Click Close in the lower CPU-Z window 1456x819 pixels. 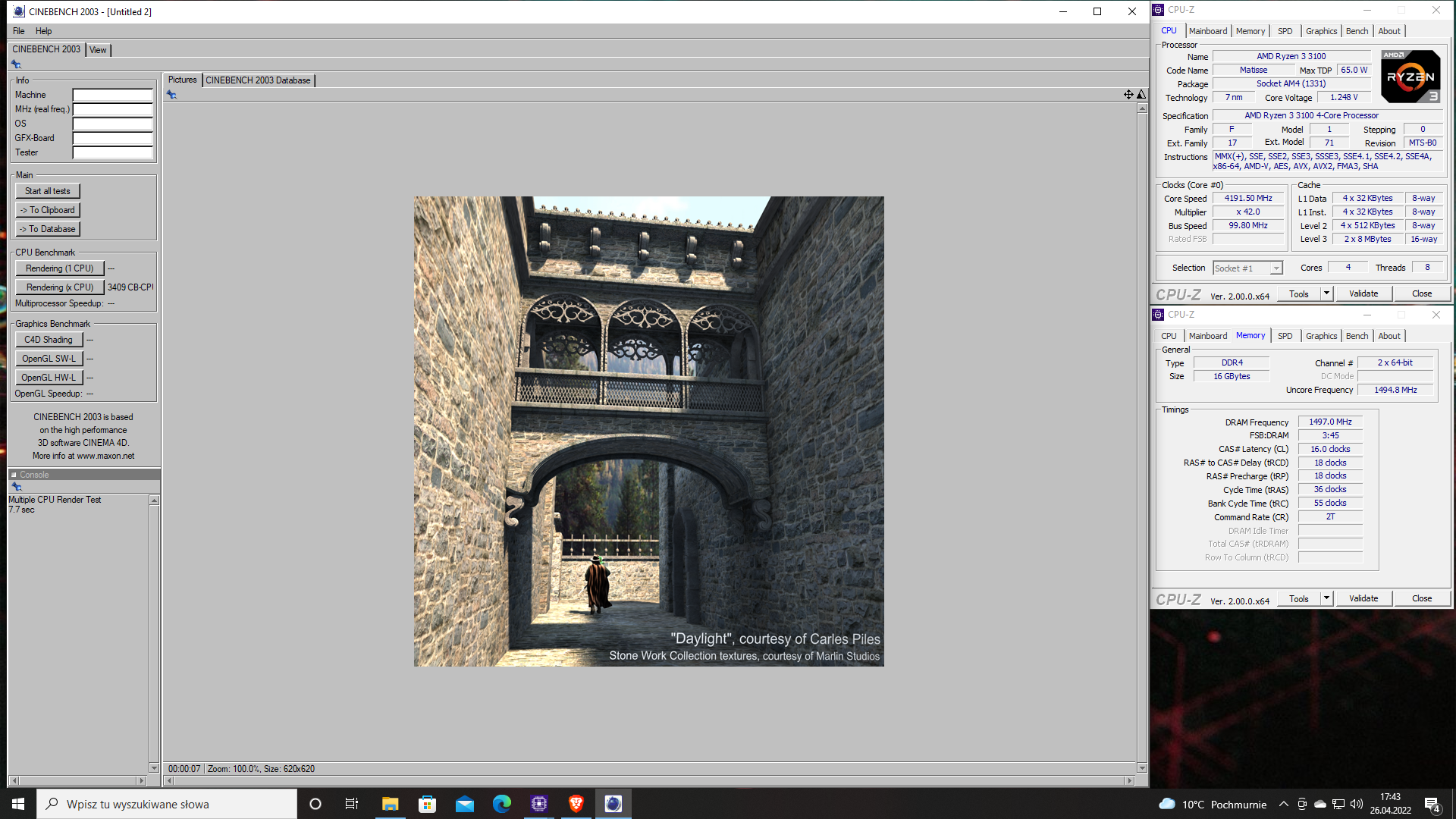tap(1422, 598)
